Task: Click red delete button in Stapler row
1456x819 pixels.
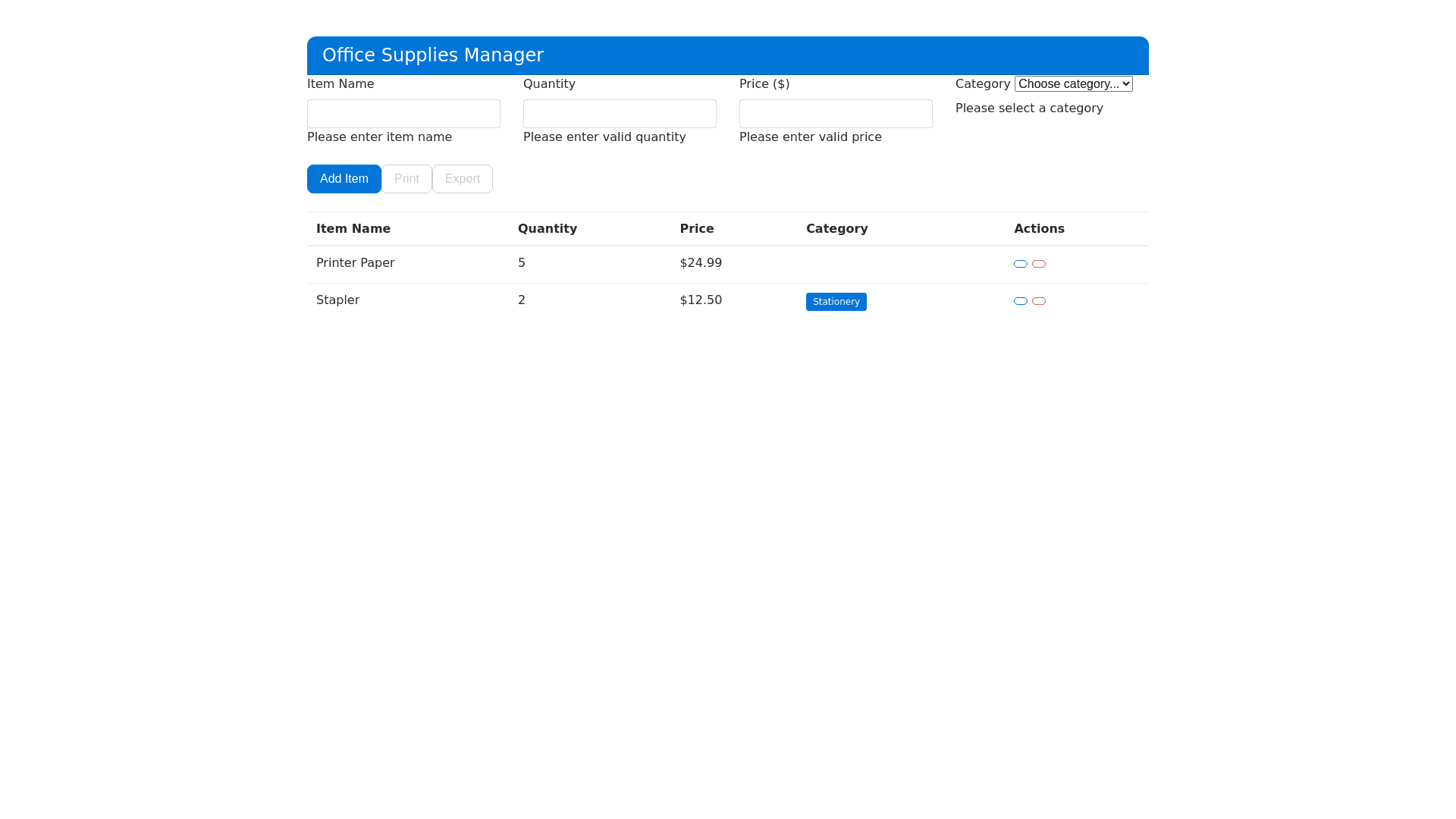Action: pos(1039,301)
